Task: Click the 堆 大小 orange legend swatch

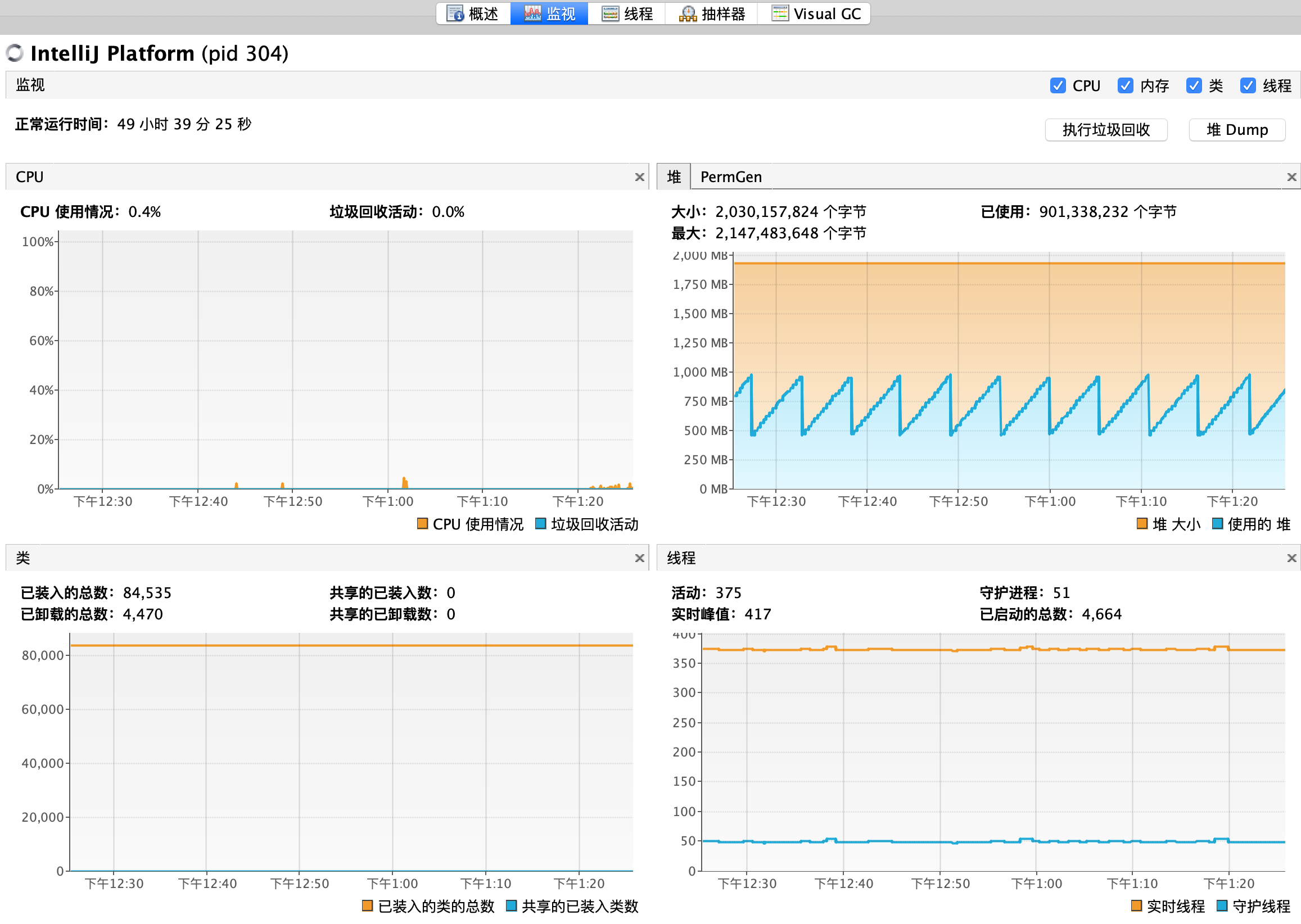Action: point(1142,523)
